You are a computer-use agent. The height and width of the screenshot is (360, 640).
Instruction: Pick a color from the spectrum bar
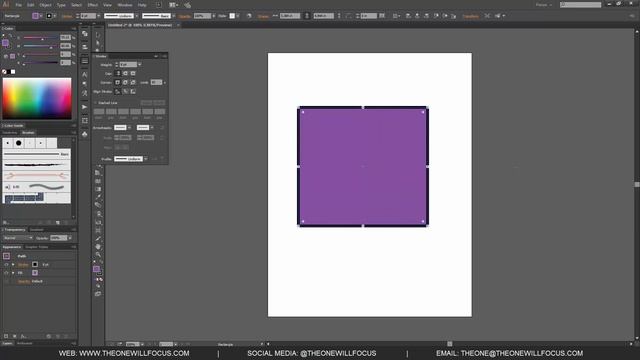(x=37, y=98)
